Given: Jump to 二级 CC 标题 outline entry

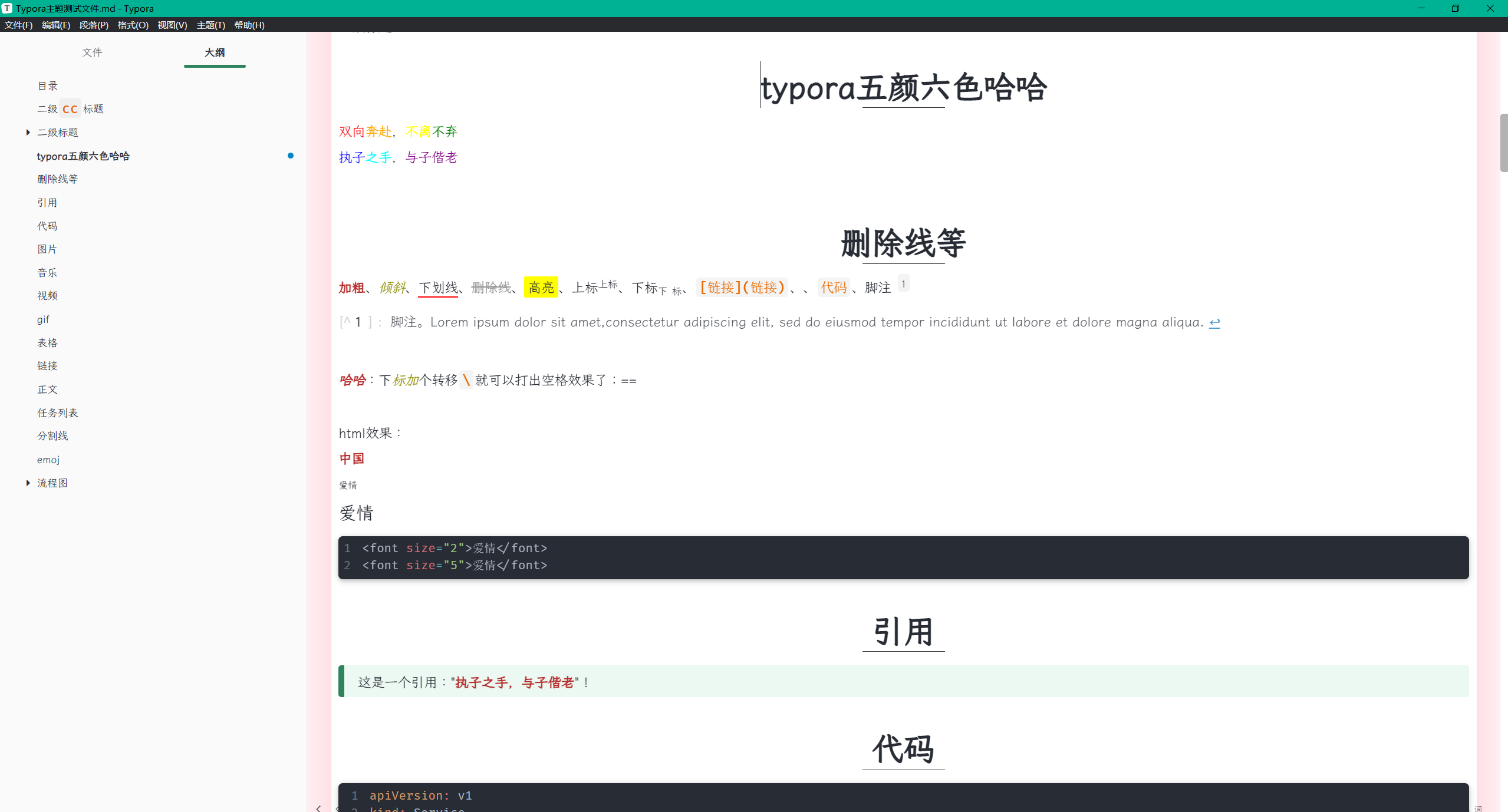Looking at the screenshot, I should pos(70,109).
